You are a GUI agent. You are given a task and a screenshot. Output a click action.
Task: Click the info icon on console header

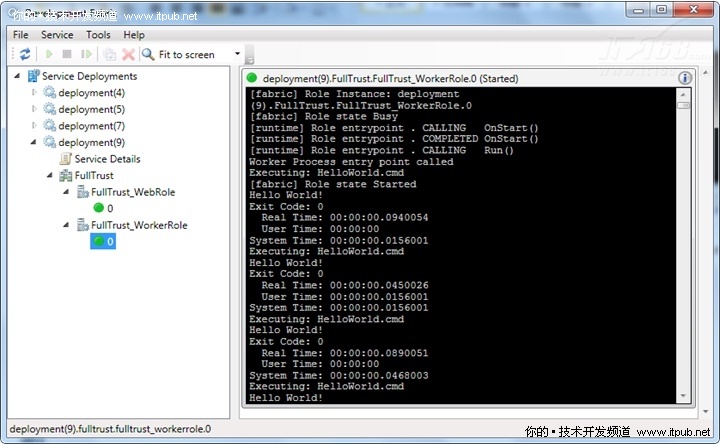point(685,78)
